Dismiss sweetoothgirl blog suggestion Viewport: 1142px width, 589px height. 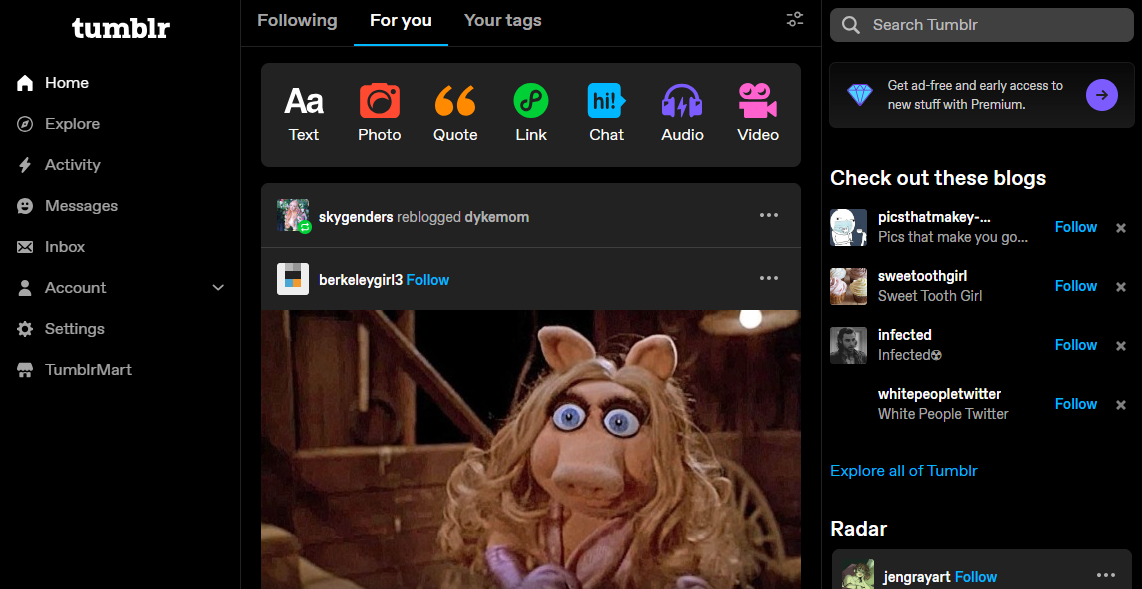pyautogui.click(x=1121, y=287)
